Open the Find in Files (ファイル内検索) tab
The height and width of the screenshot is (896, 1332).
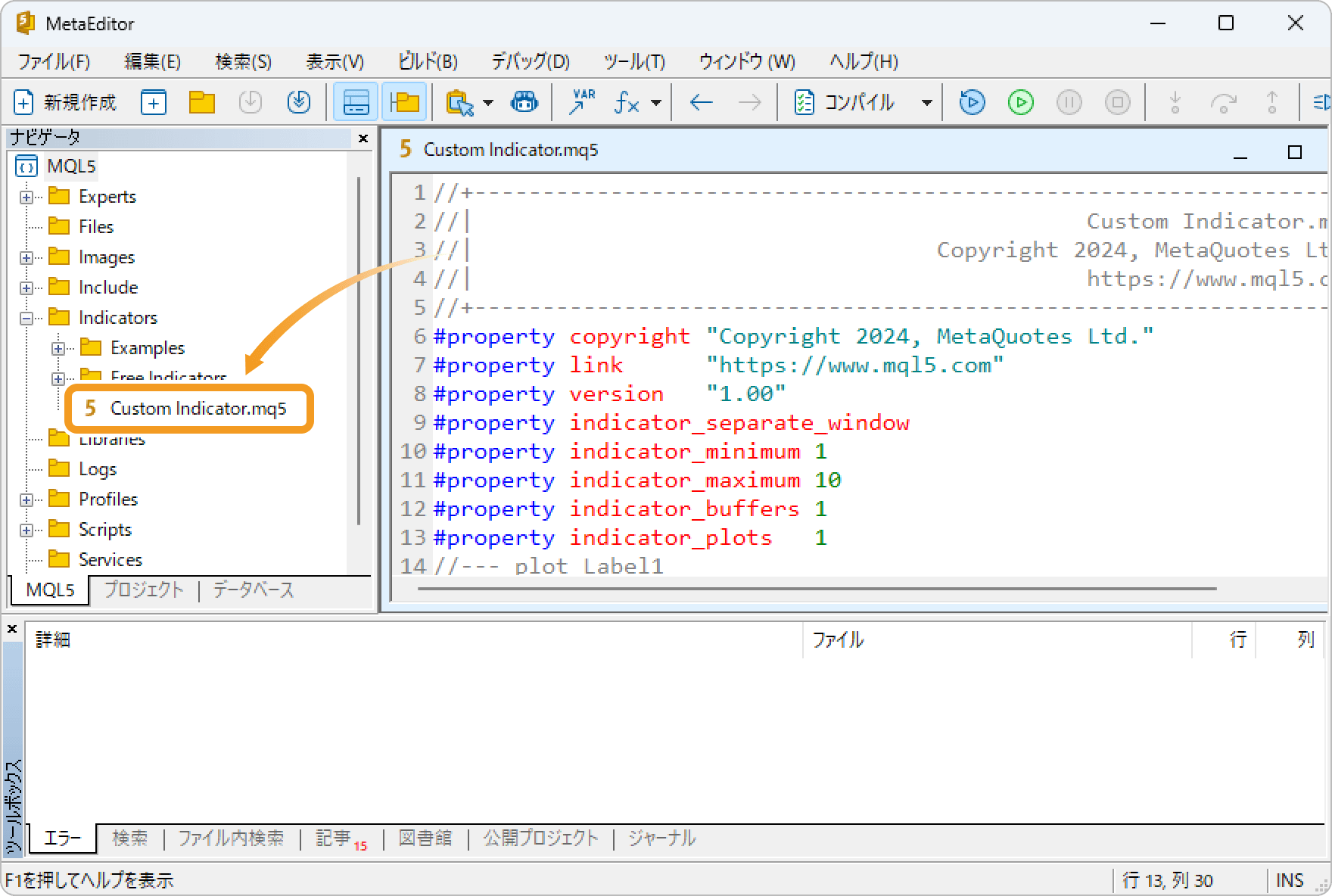click(232, 838)
